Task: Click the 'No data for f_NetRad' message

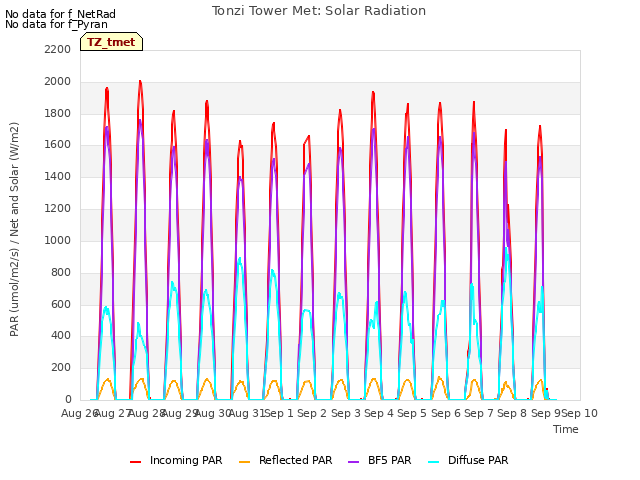Action: 60,14
